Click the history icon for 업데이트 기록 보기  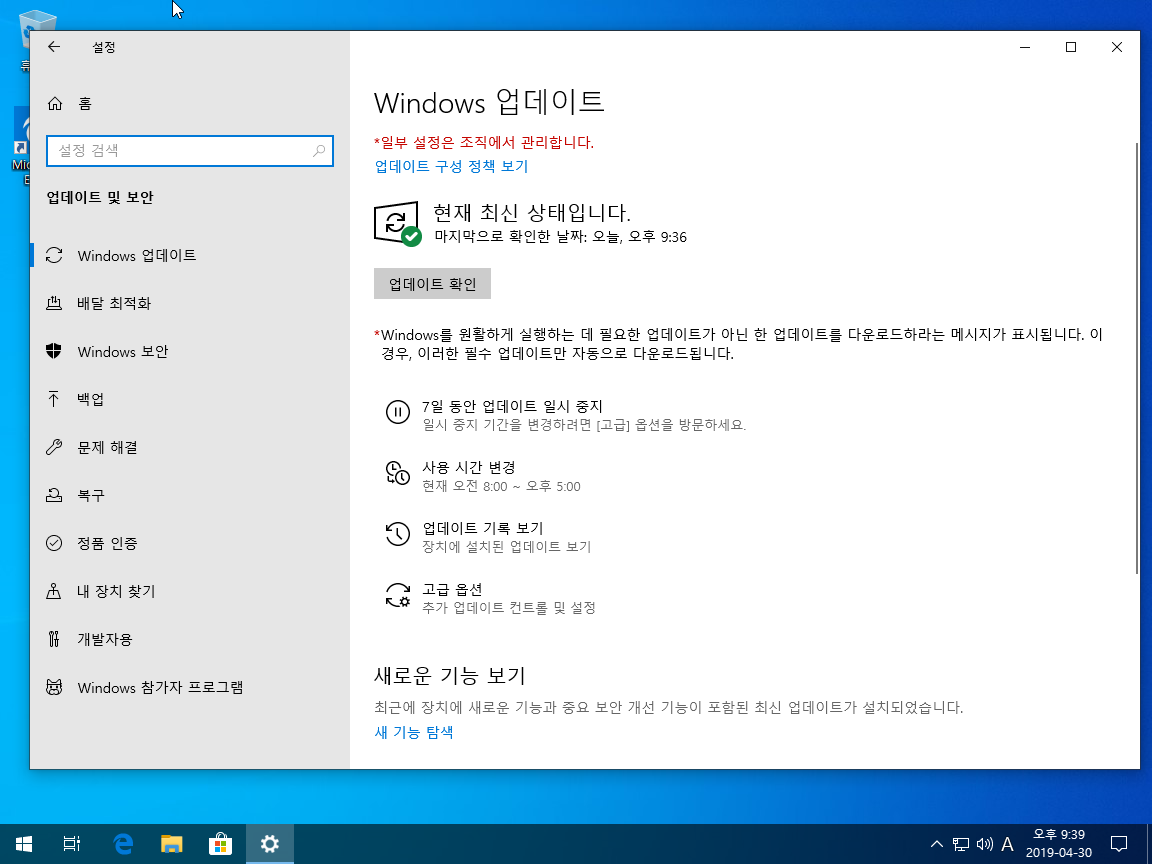click(x=397, y=534)
